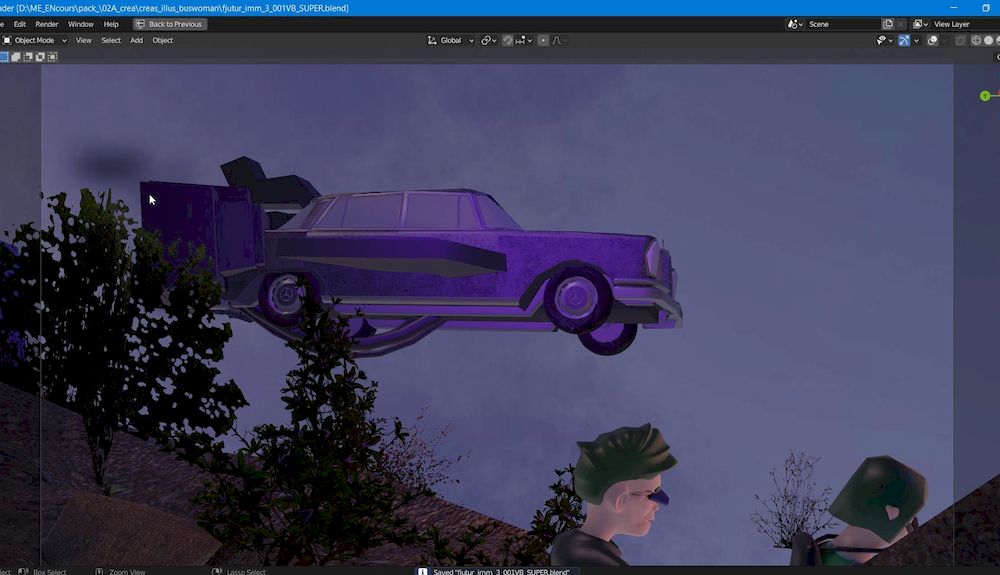This screenshot has height=575, width=1000.
Task: Click the Back to Previous button
Action: pos(169,24)
